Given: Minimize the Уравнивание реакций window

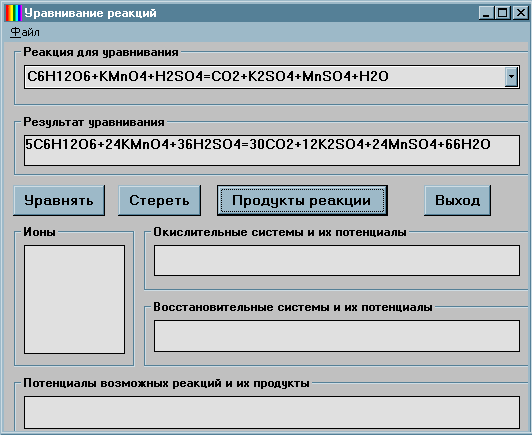Looking at the screenshot, I should click(486, 13).
